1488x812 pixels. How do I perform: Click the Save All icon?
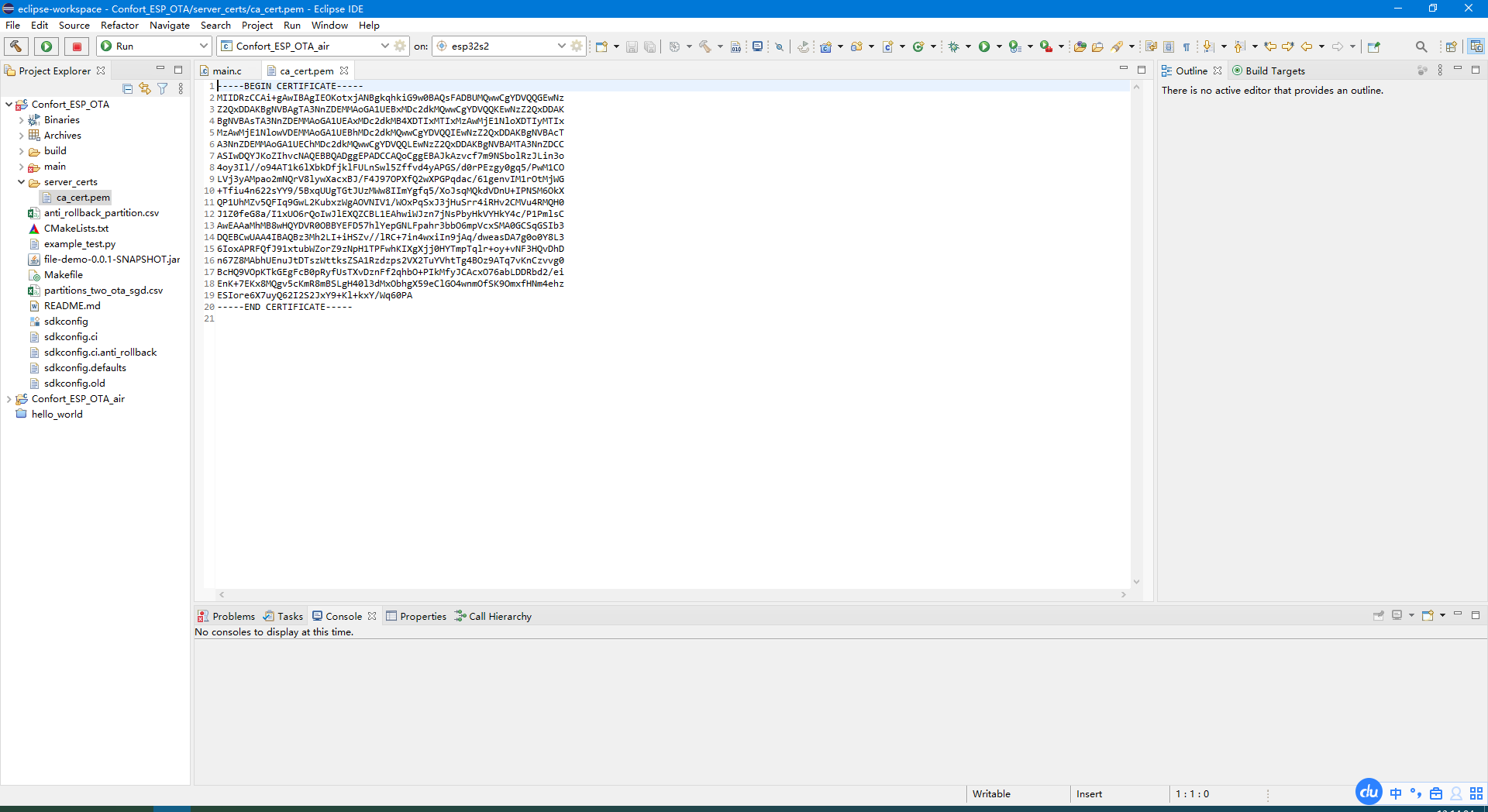tap(650, 46)
